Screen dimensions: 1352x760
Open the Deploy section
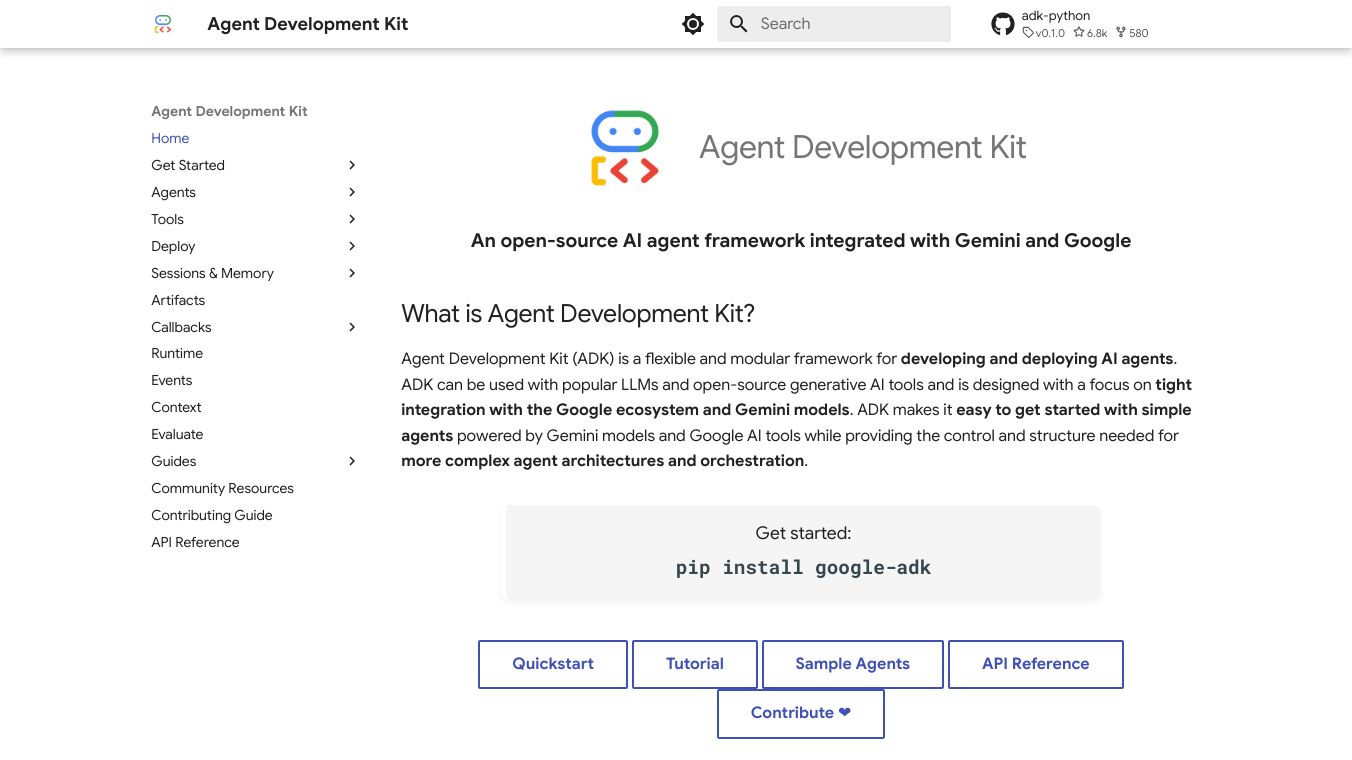click(173, 246)
